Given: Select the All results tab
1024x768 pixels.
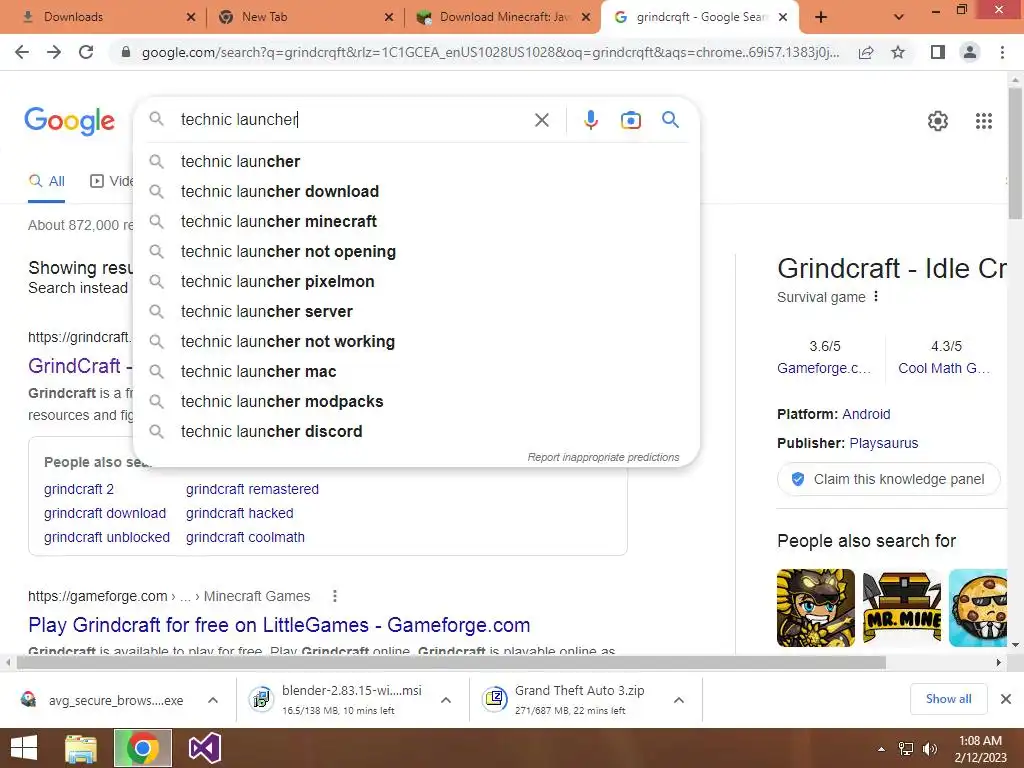Looking at the screenshot, I should (x=46, y=182).
